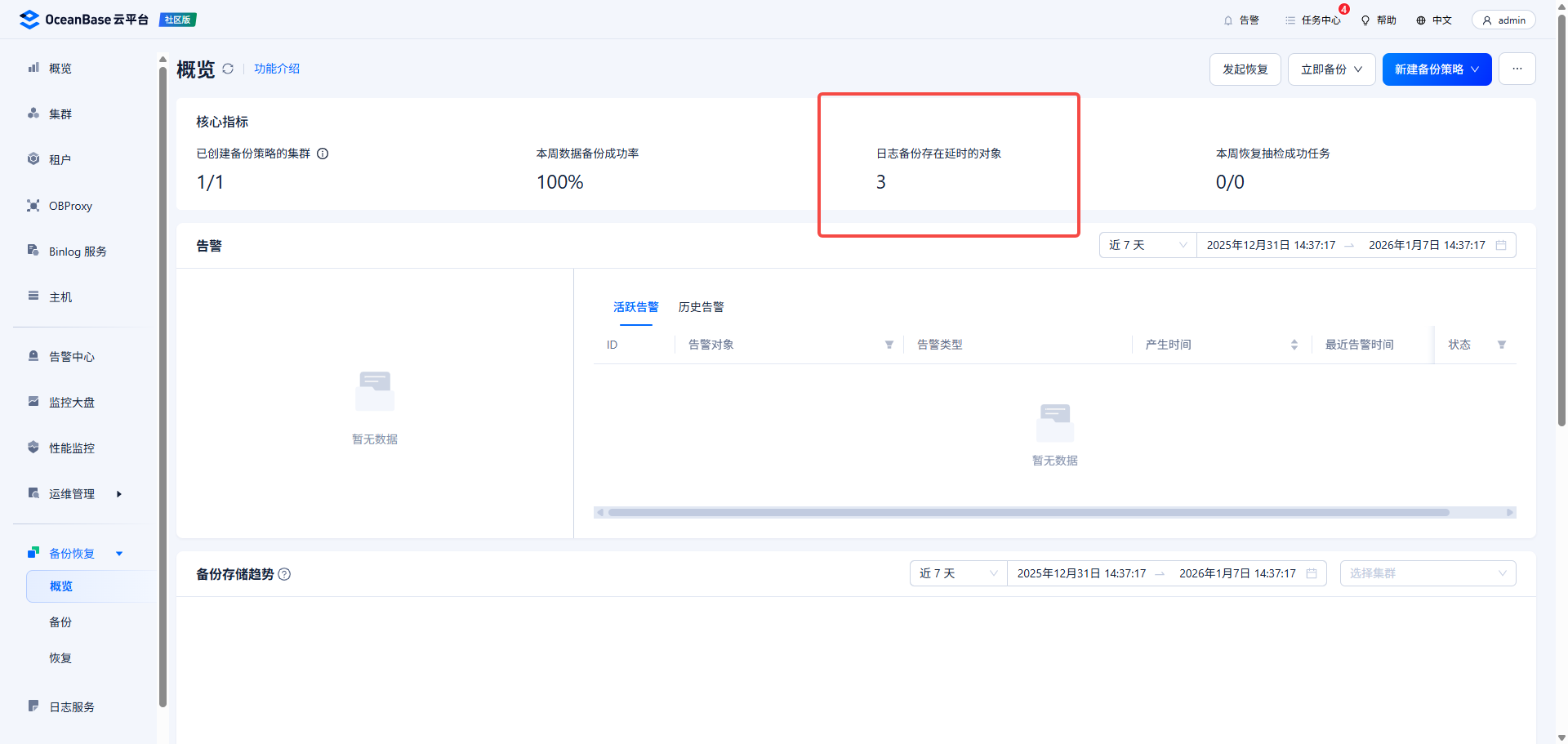Filter the 状态 column using funnel icon
The height and width of the screenshot is (744, 1568).
click(x=1501, y=345)
